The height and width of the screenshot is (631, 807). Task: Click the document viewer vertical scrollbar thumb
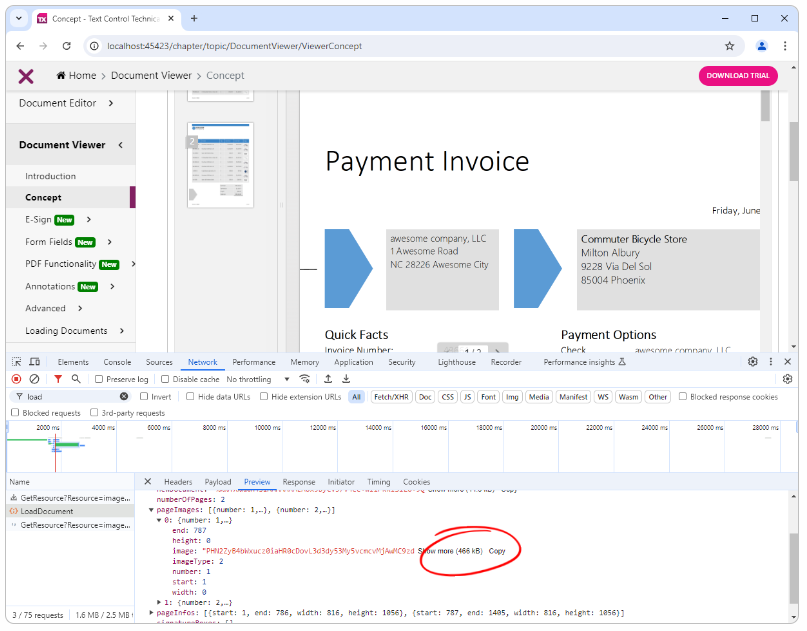pos(765,106)
